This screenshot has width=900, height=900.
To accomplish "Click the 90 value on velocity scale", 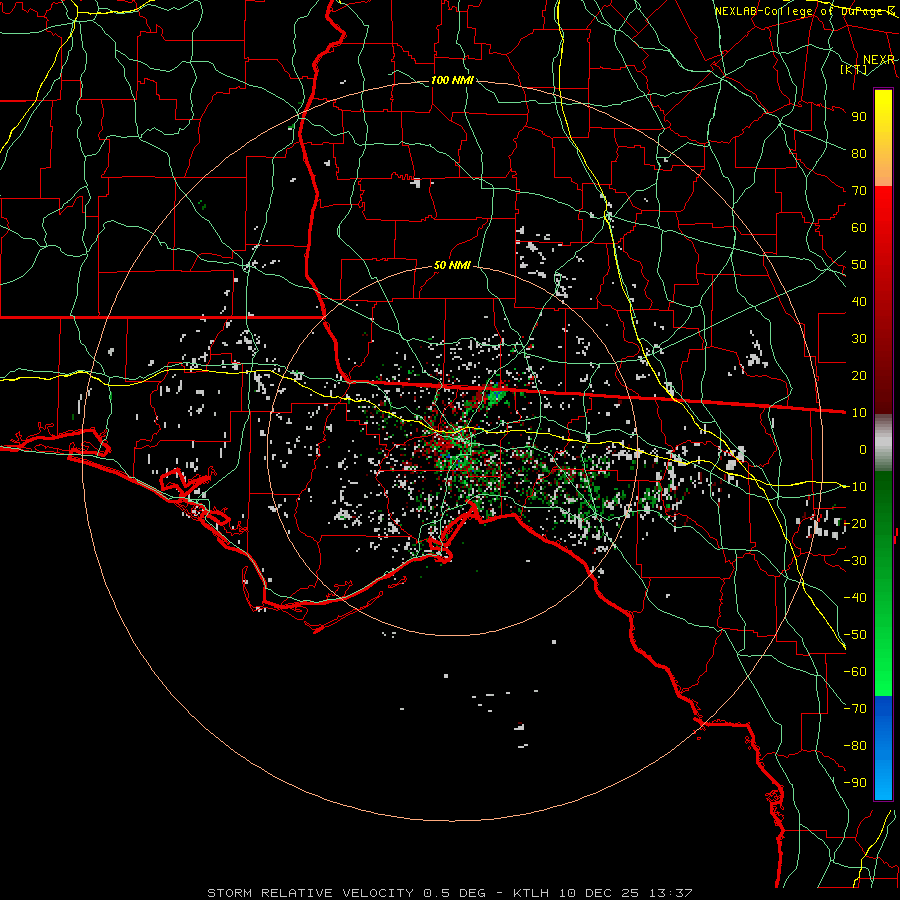I will [x=859, y=117].
